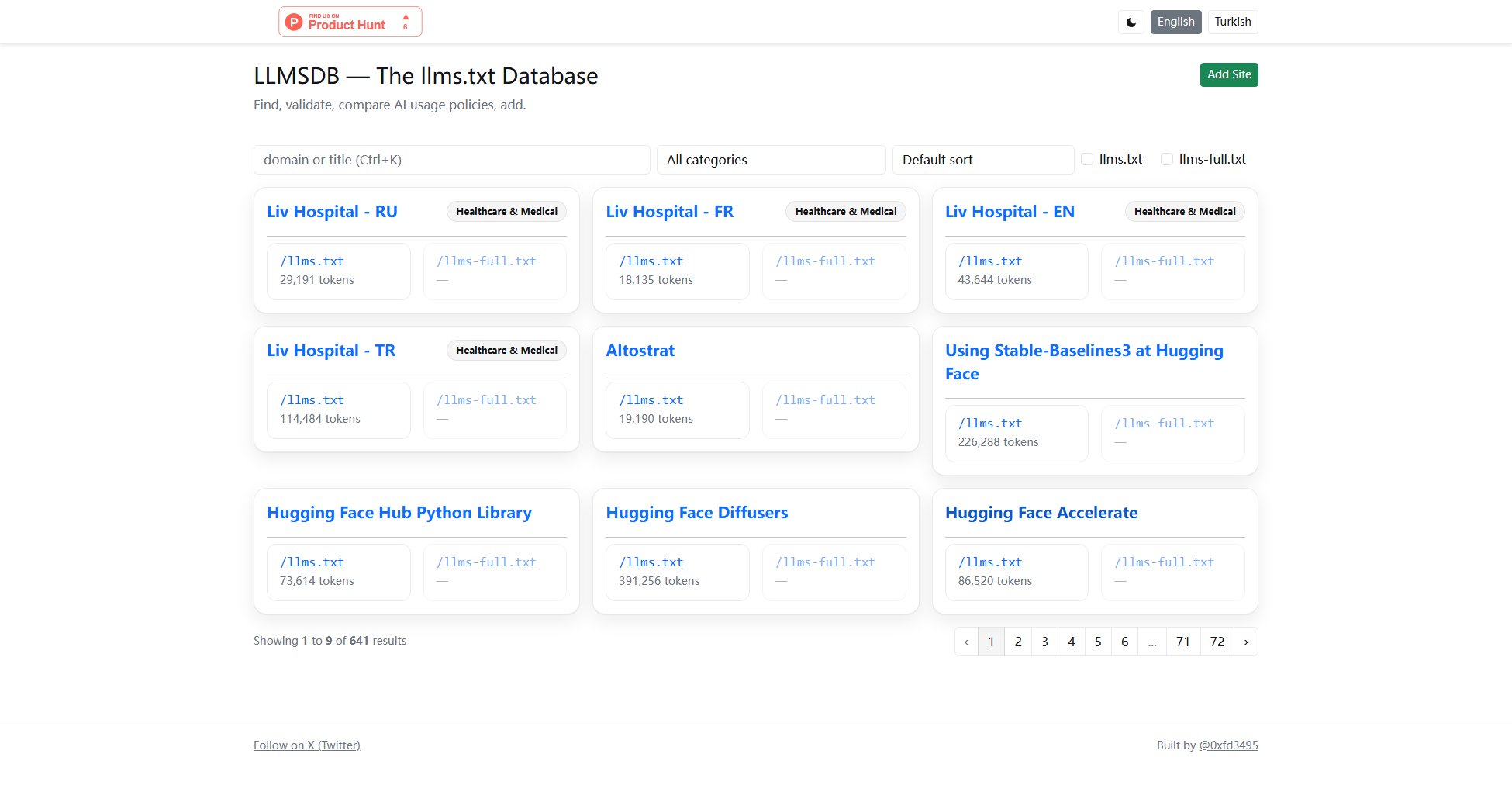1512x799 pixels.
Task: Open Liv Hospital - EN title link
Action: tap(1010, 212)
